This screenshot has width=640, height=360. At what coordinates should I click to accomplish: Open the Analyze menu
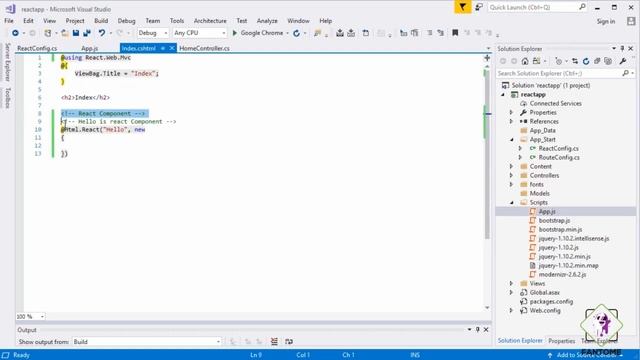click(x=267, y=21)
